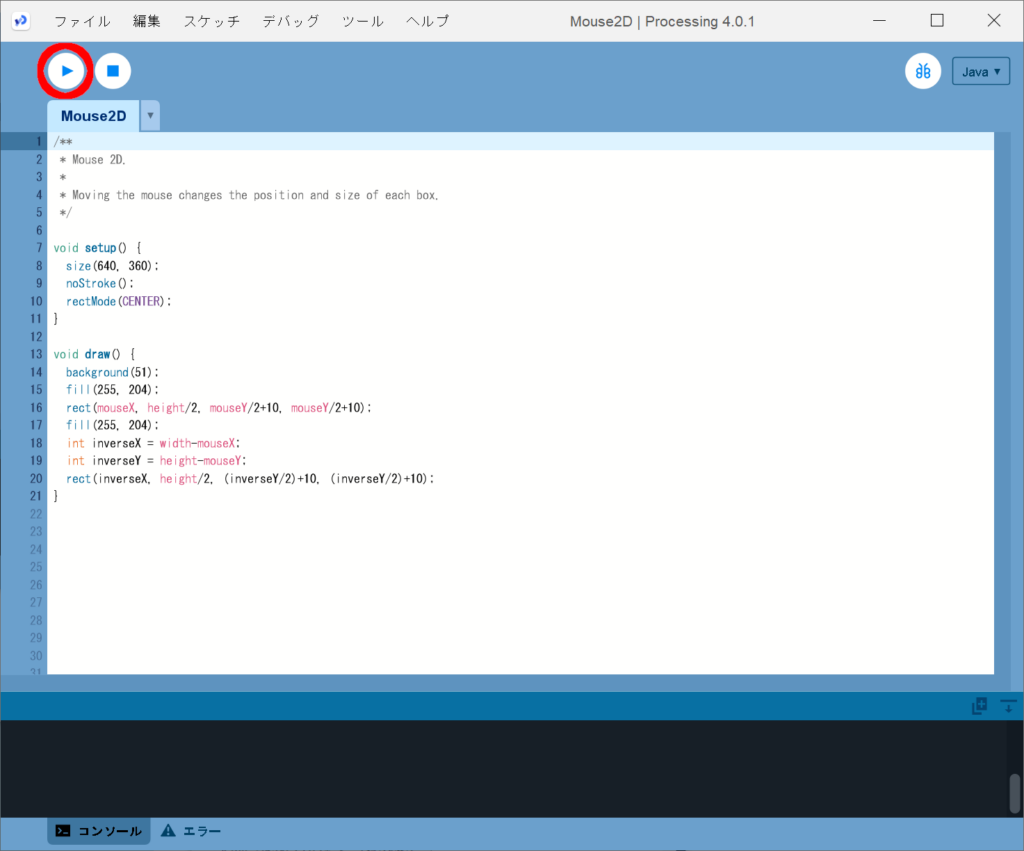Close the Processing window
The image size is (1024, 851).
(994, 21)
